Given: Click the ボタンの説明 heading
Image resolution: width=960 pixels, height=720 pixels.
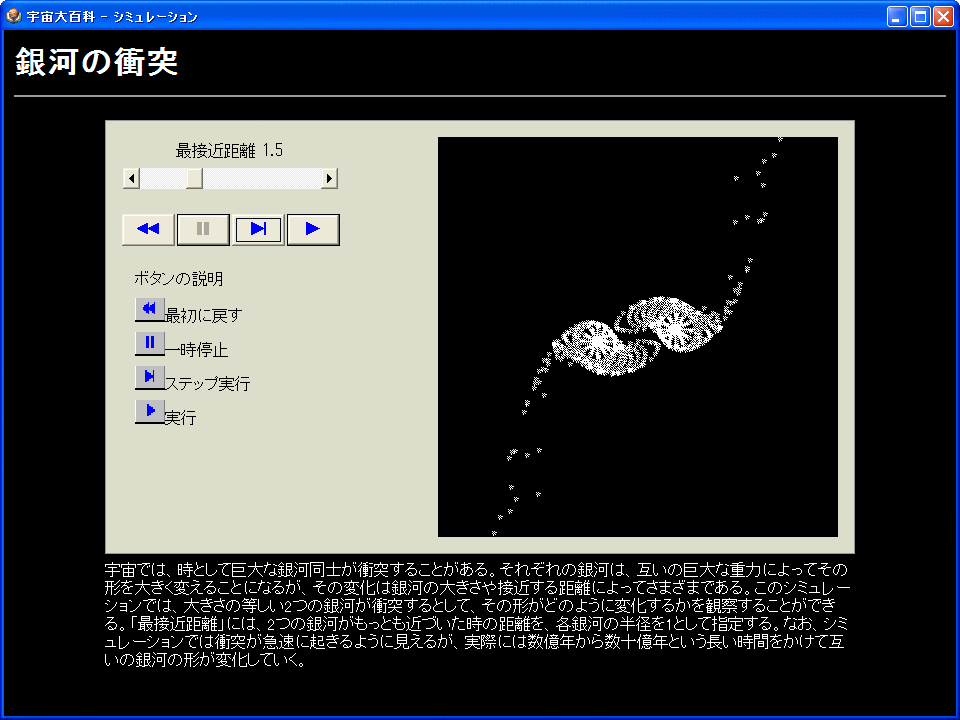Looking at the screenshot, I should tap(179, 279).
